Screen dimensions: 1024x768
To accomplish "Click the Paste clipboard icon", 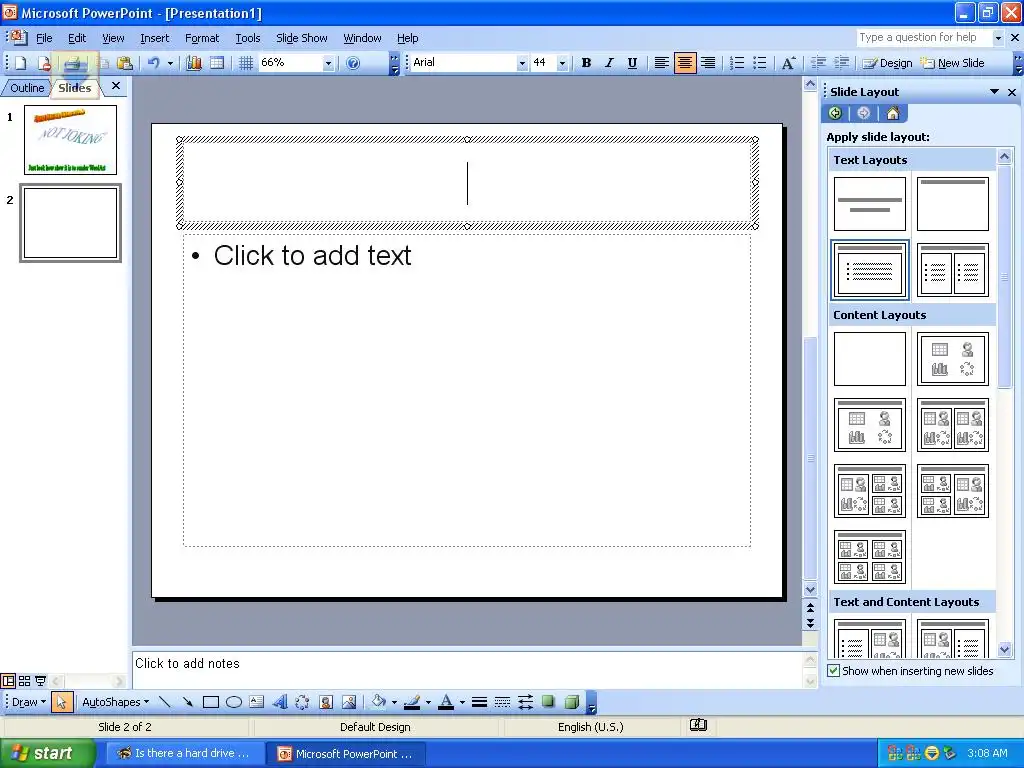I will pos(124,63).
